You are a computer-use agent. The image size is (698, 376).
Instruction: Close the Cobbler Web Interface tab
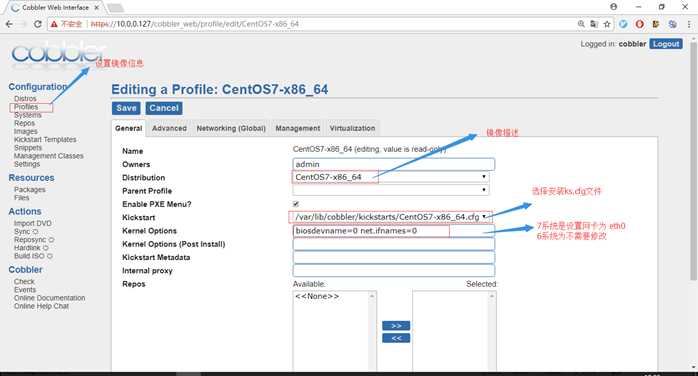(x=97, y=8)
